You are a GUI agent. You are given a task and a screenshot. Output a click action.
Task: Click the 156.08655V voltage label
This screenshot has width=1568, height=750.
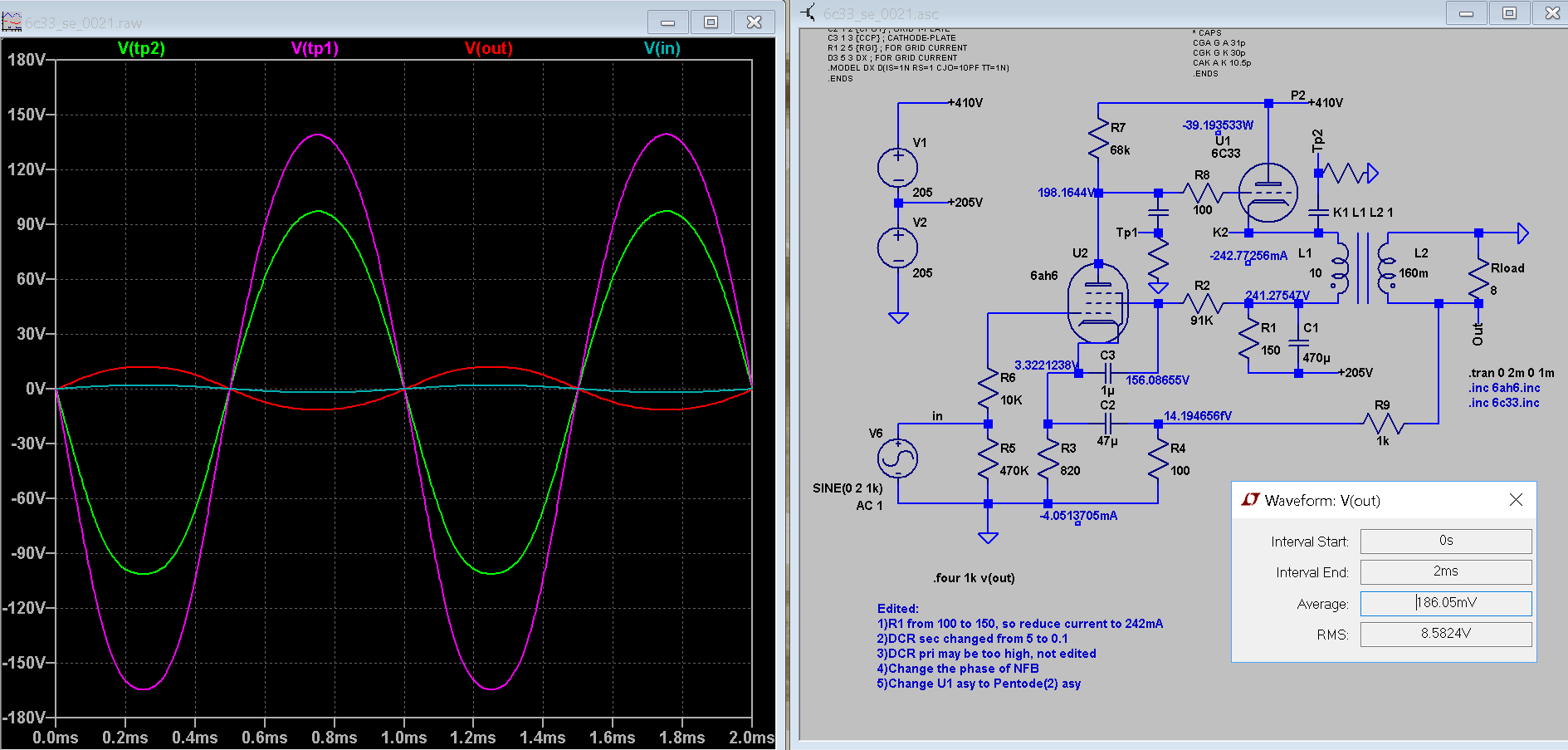pos(1157,380)
